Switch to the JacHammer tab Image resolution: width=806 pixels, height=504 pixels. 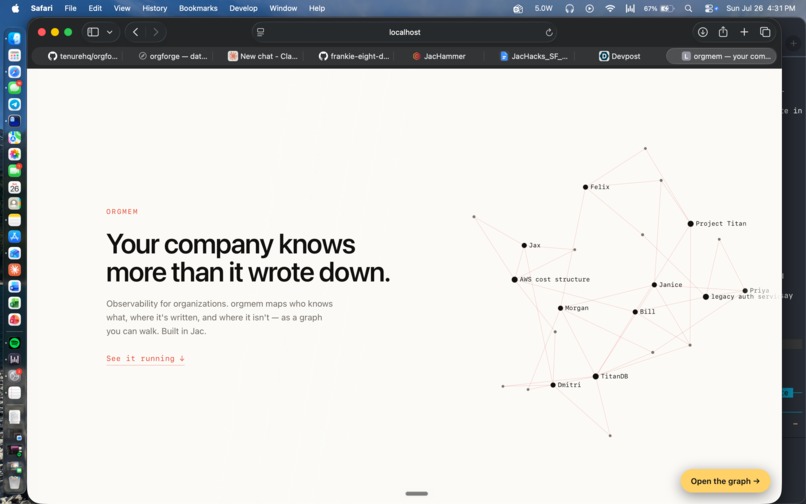point(439,56)
